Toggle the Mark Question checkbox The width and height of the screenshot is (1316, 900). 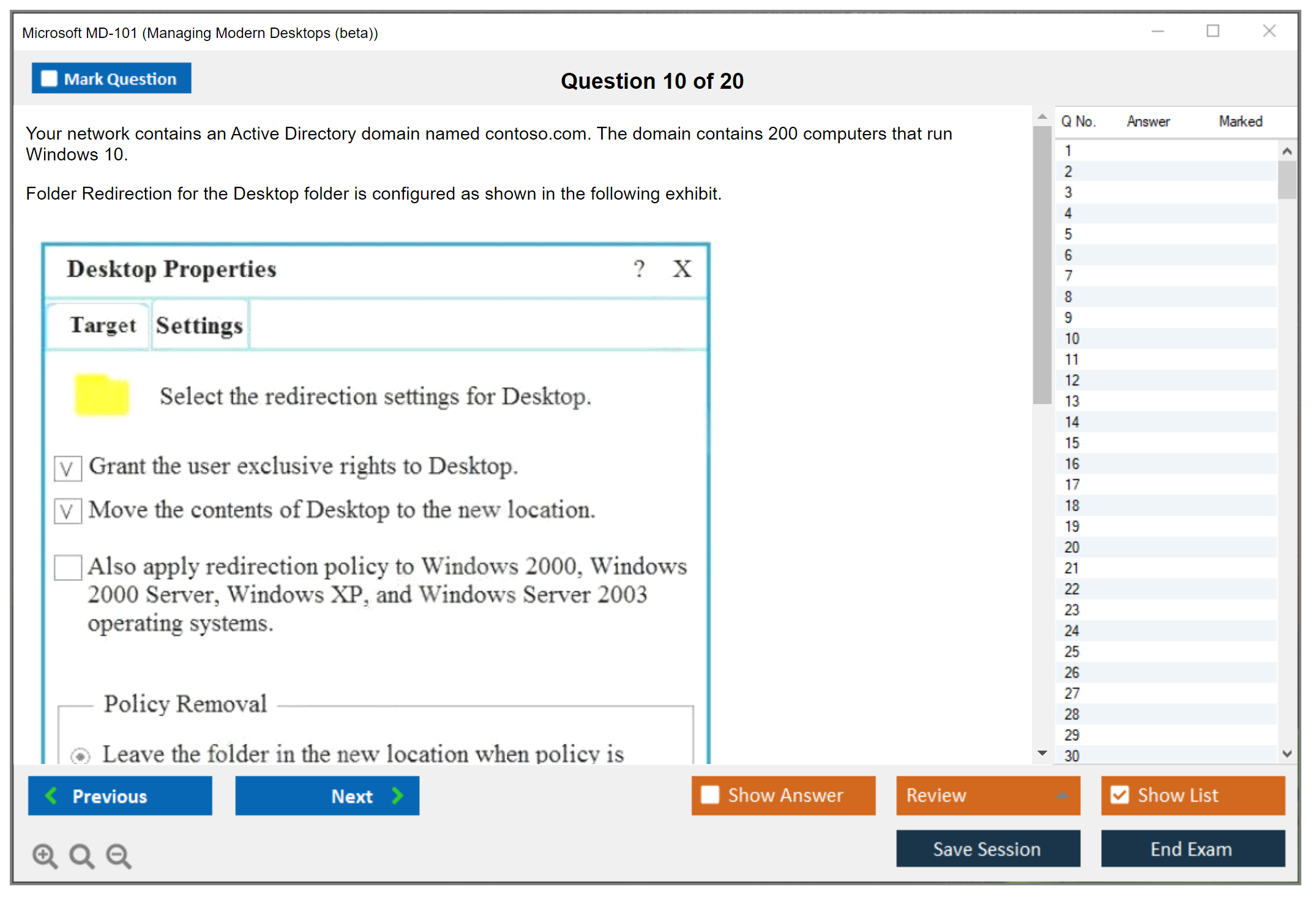pos(49,79)
